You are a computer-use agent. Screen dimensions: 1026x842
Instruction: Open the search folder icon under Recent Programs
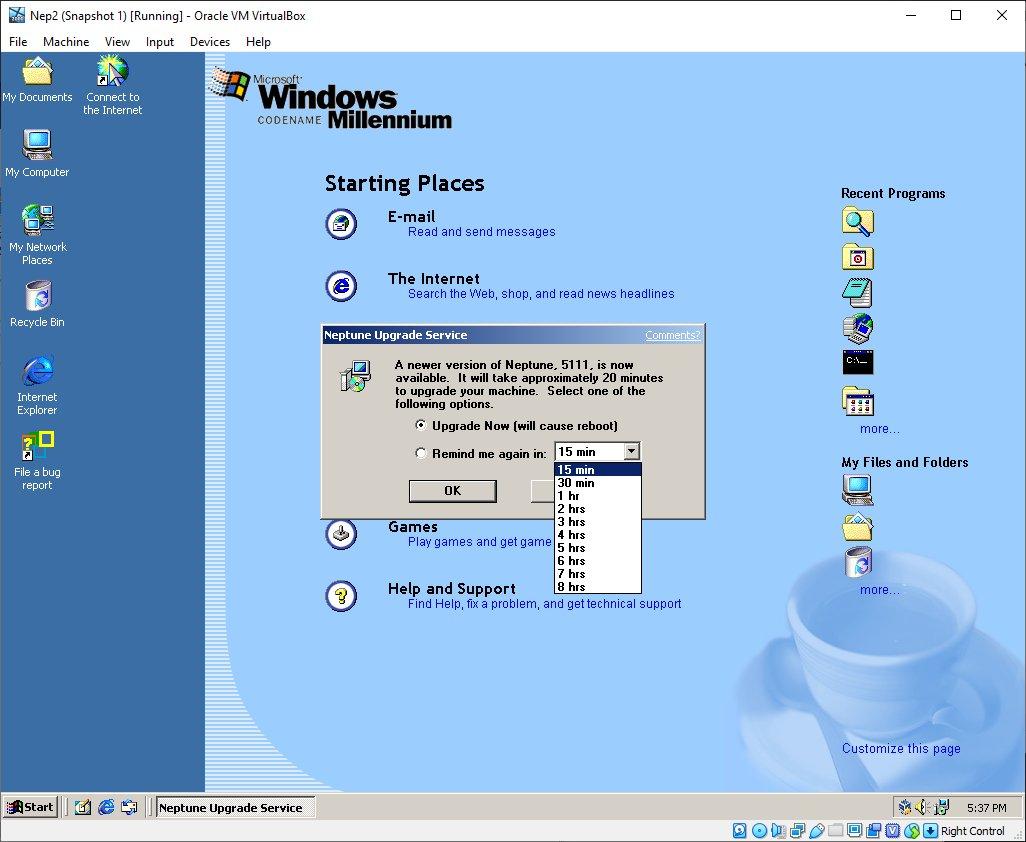[x=857, y=222]
